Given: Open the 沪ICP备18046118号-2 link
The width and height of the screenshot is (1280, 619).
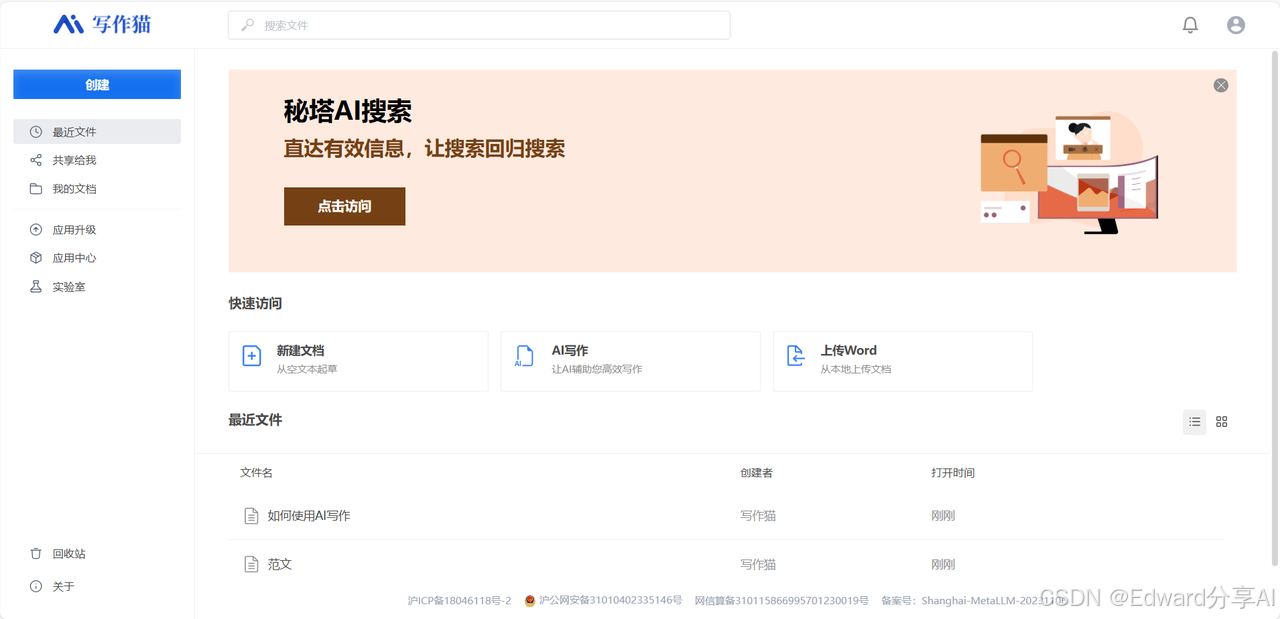Looking at the screenshot, I should coord(459,601).
